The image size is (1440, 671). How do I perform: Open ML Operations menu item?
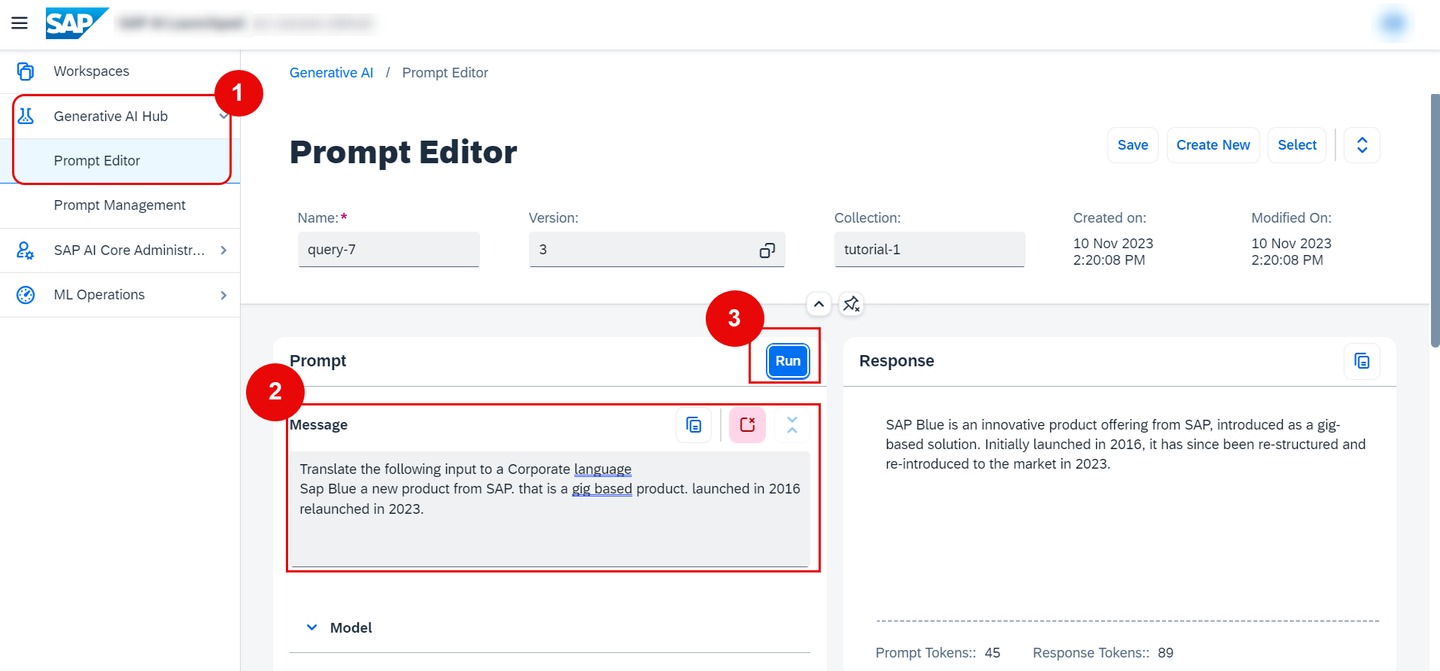(120, 295)
